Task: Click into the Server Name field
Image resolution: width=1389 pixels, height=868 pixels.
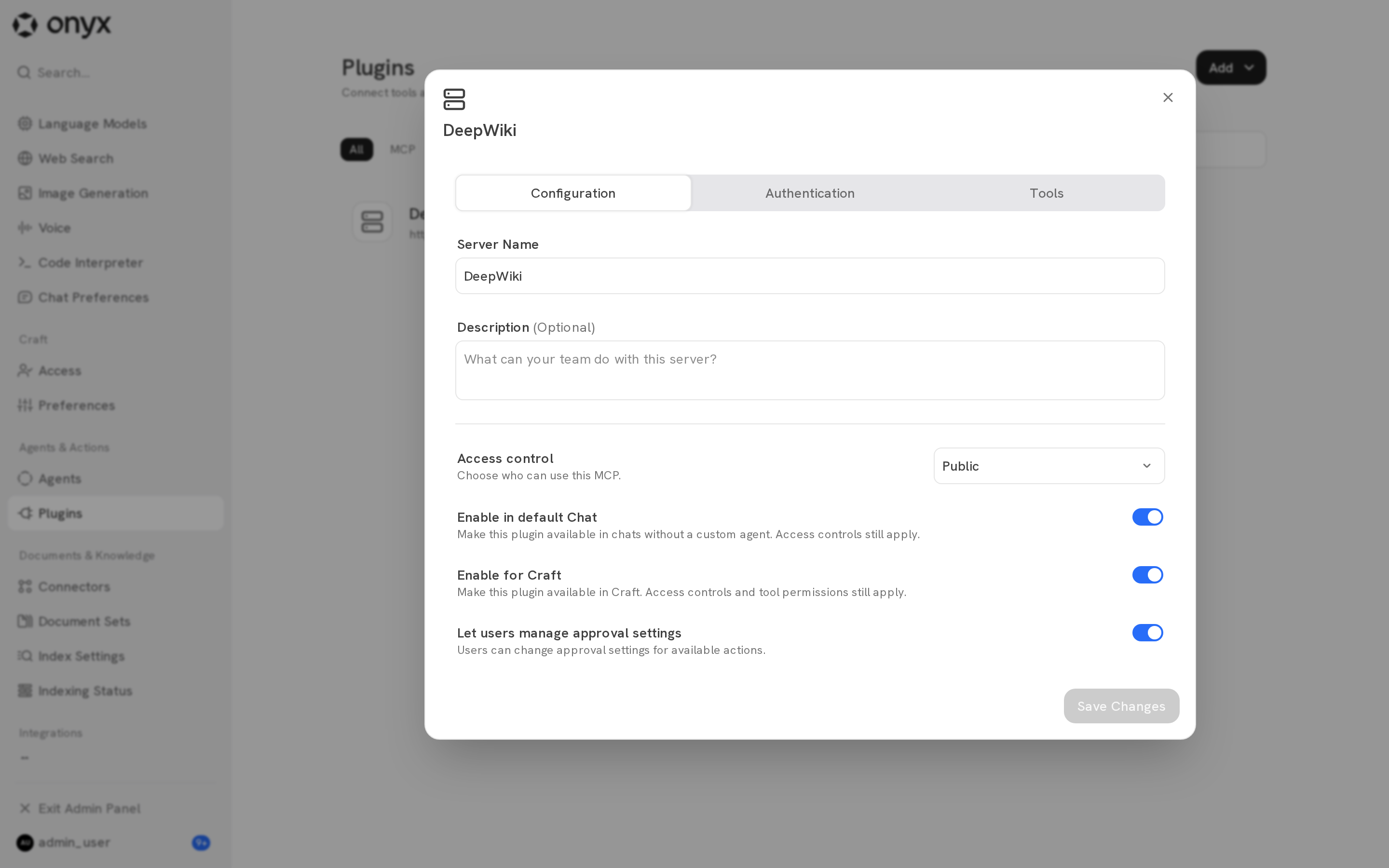Action: click(x=810, y=276)
